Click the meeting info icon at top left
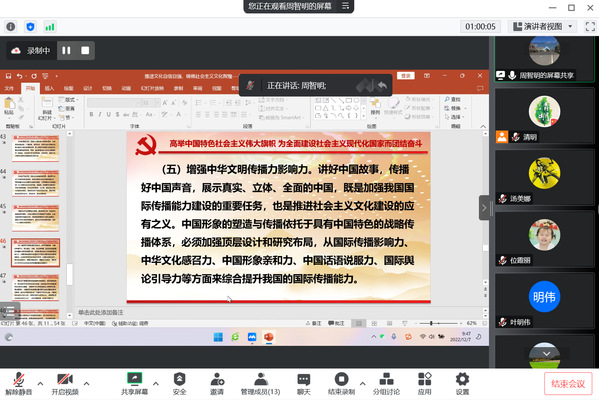 click(11, 26)
